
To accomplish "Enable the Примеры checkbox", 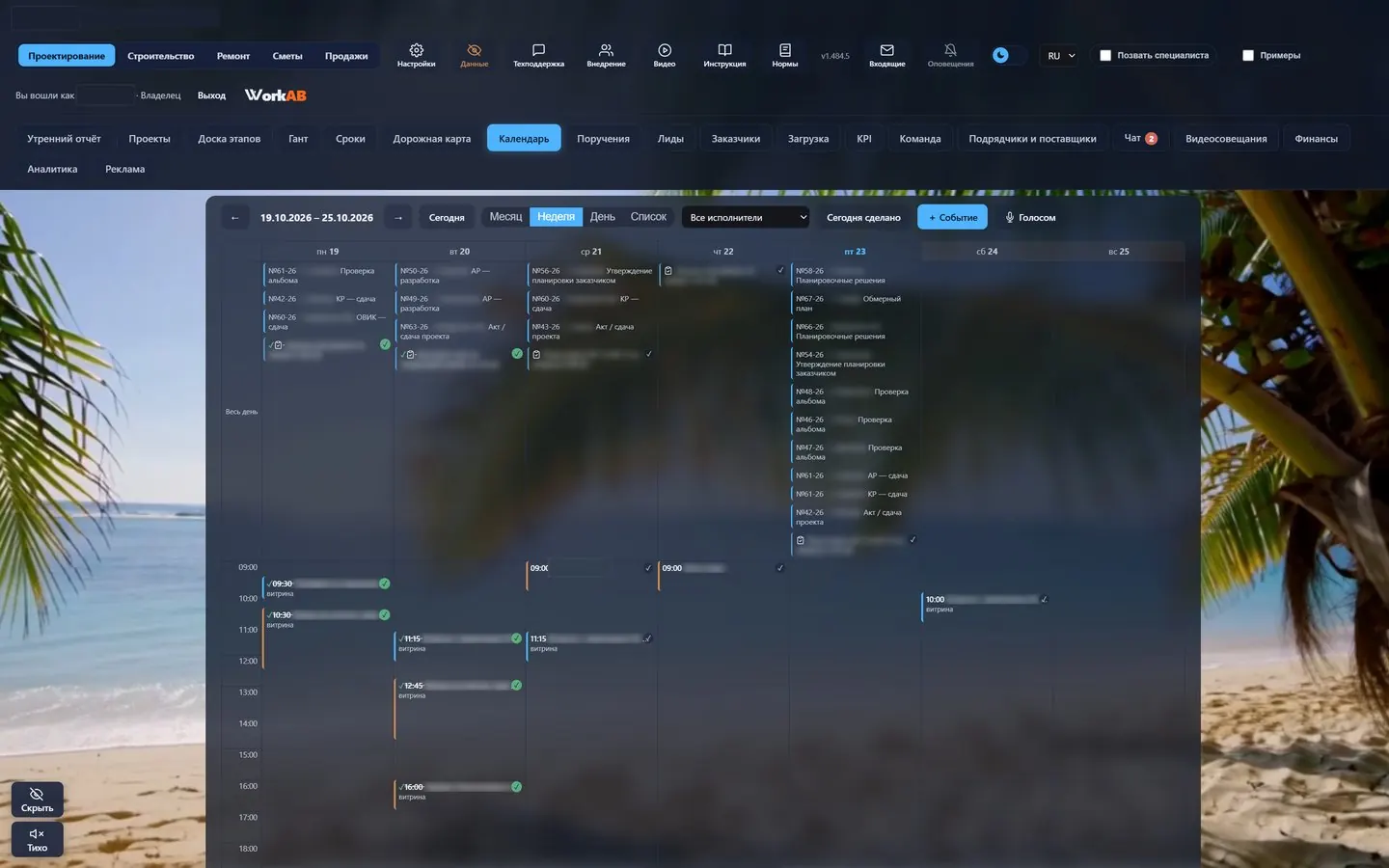I will click(1248, 56).
